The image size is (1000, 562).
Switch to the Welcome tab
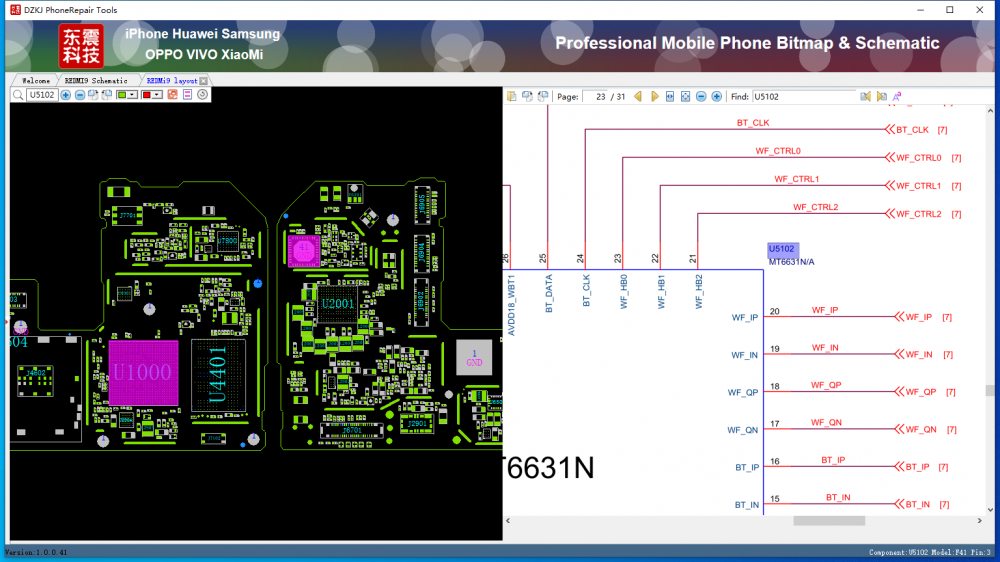click(35, 80)
